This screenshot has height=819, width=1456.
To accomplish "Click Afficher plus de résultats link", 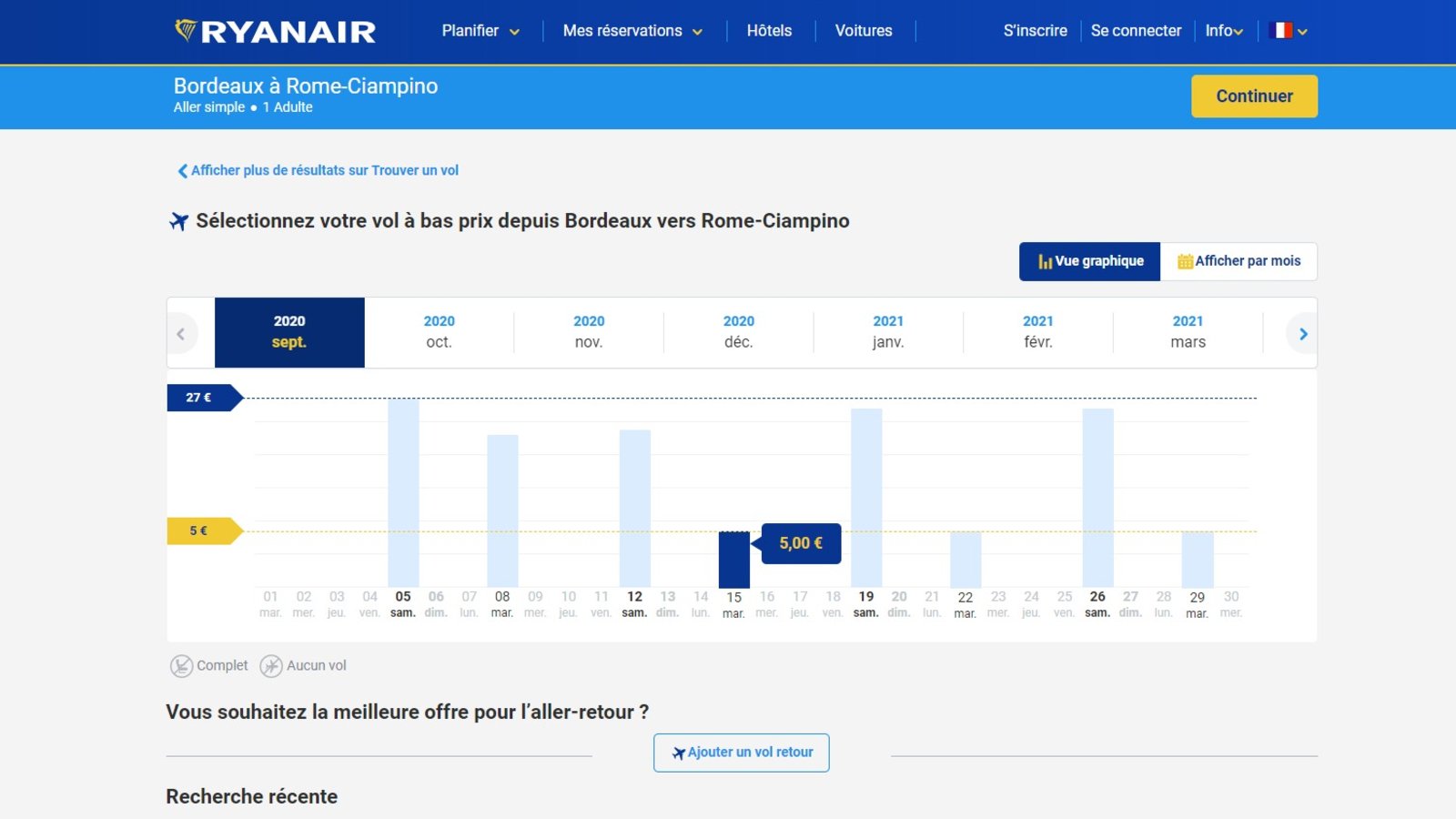I will pyautogui.click(x=318, y=170).
